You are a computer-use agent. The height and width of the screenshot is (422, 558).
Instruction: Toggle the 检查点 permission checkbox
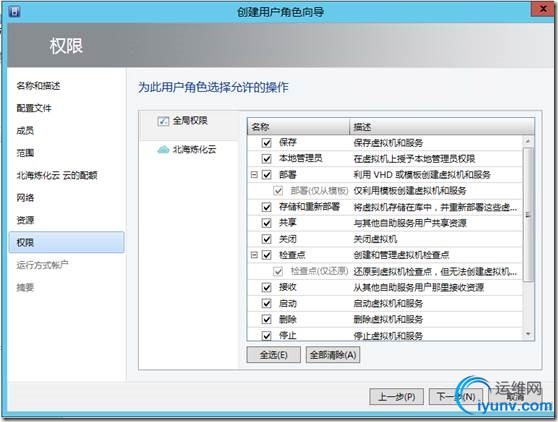coord(267,255)
